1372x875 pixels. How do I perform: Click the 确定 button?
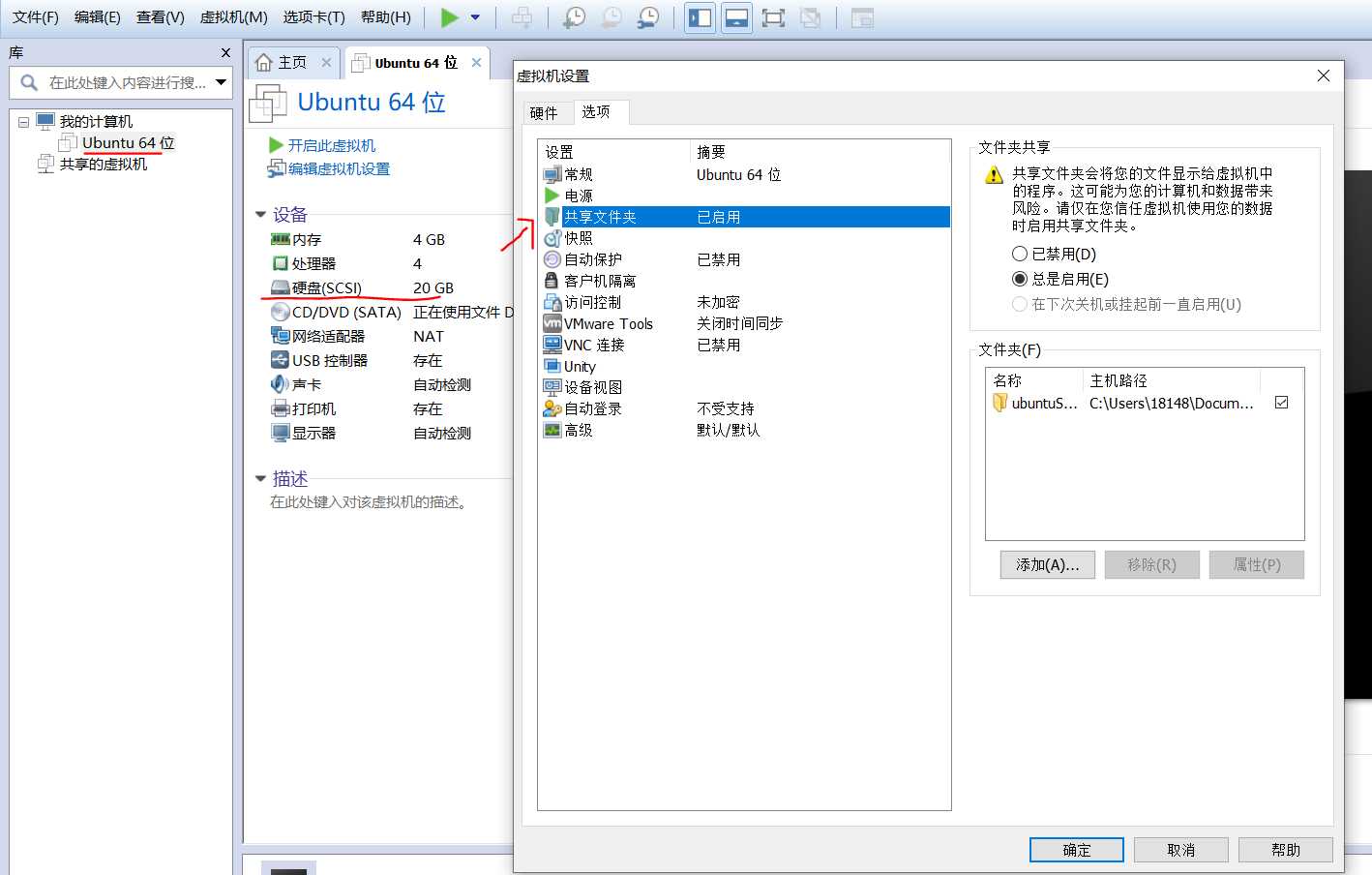(x=1077, y=850)
